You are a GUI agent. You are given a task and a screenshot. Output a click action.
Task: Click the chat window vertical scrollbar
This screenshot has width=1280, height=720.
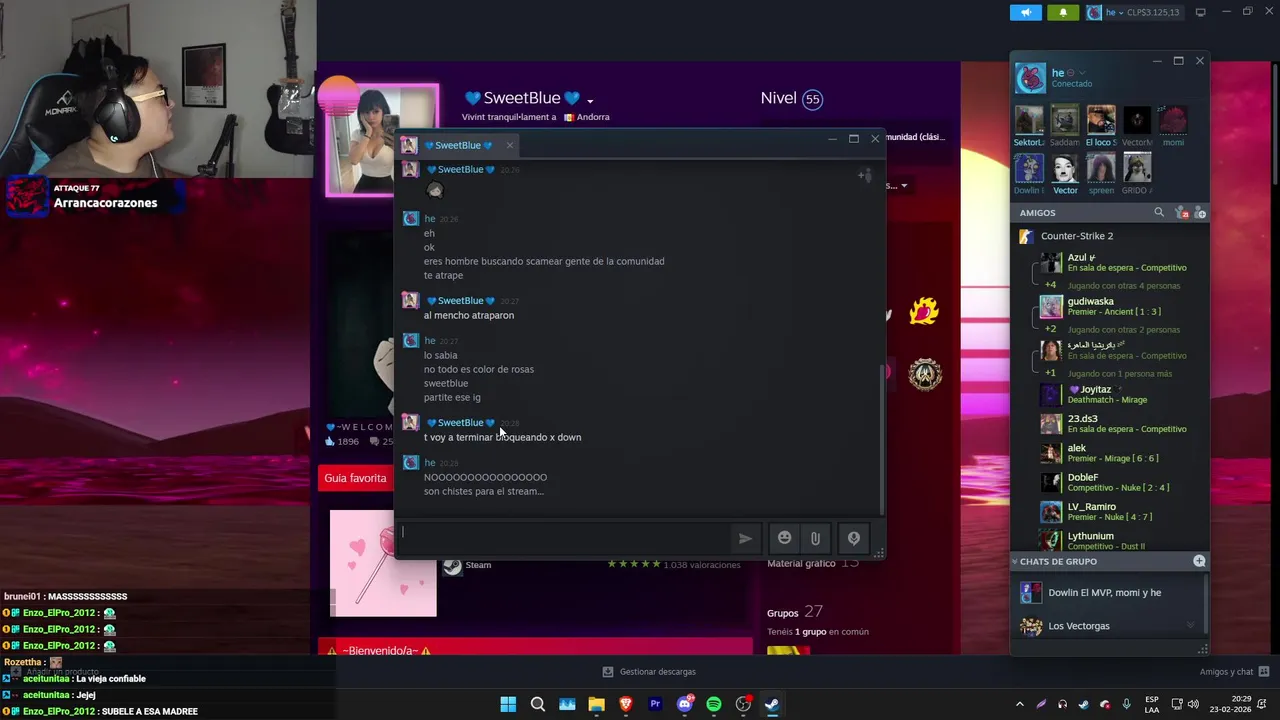[x=880, y=438]
